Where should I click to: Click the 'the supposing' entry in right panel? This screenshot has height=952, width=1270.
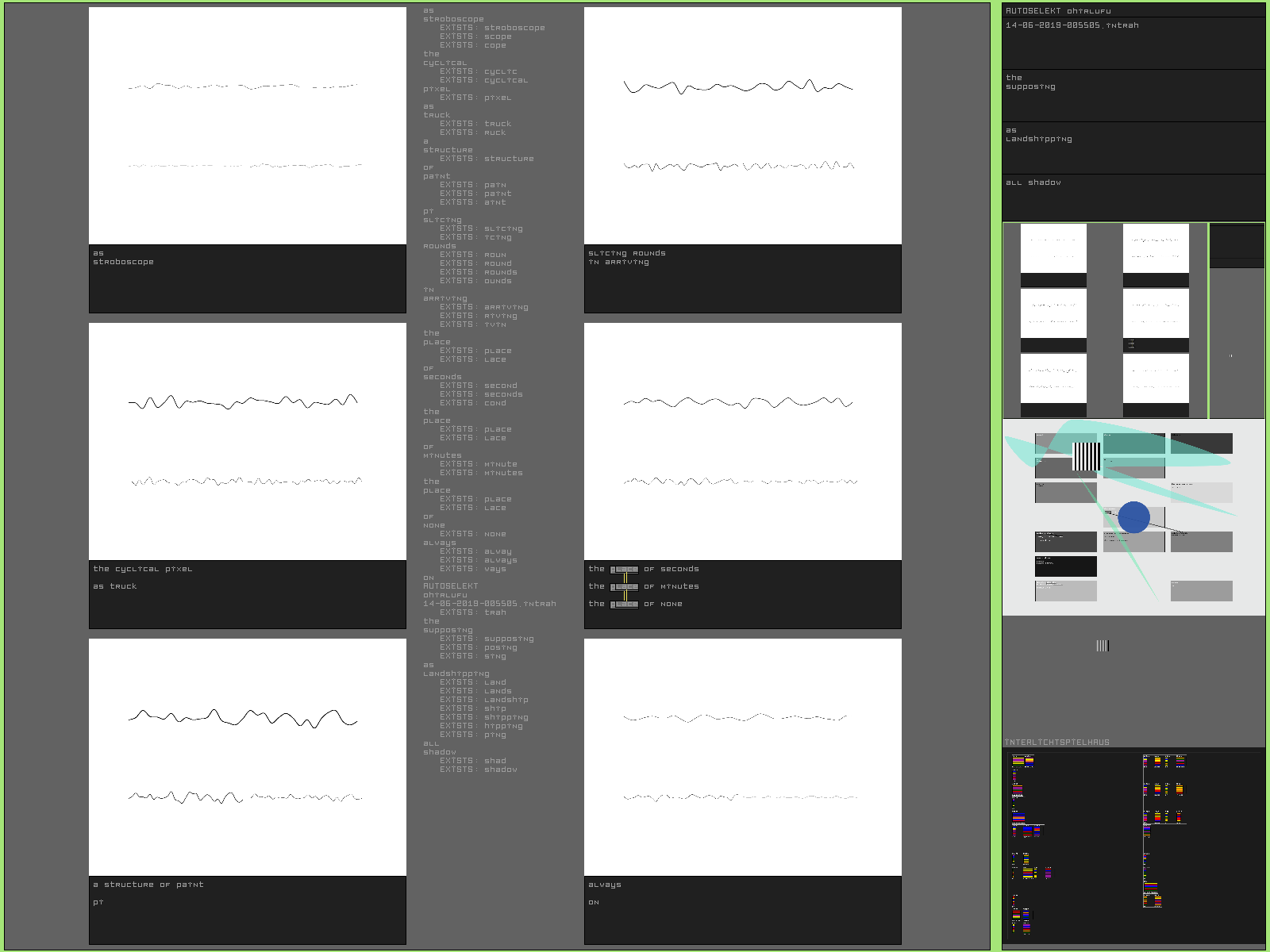click(x=1133, y=94)
